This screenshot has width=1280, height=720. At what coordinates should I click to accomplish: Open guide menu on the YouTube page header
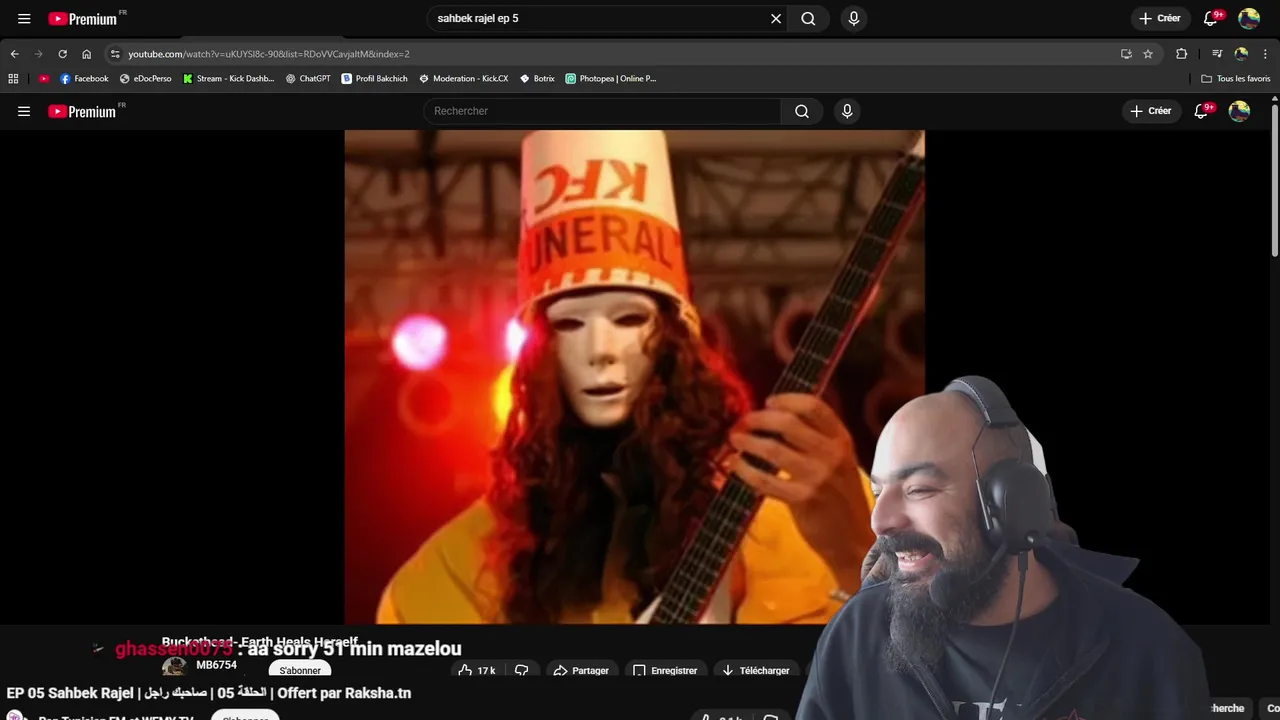coord(24,111)
